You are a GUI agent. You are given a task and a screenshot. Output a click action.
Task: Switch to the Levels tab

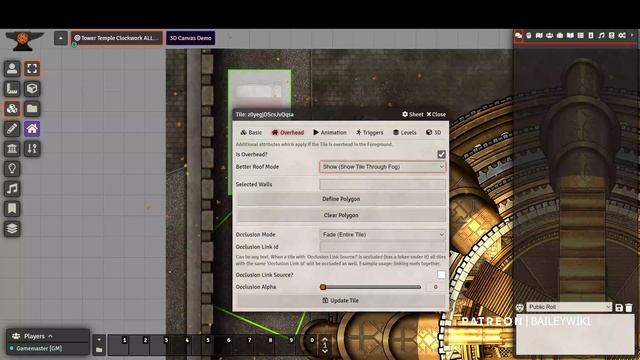[404, 133]
